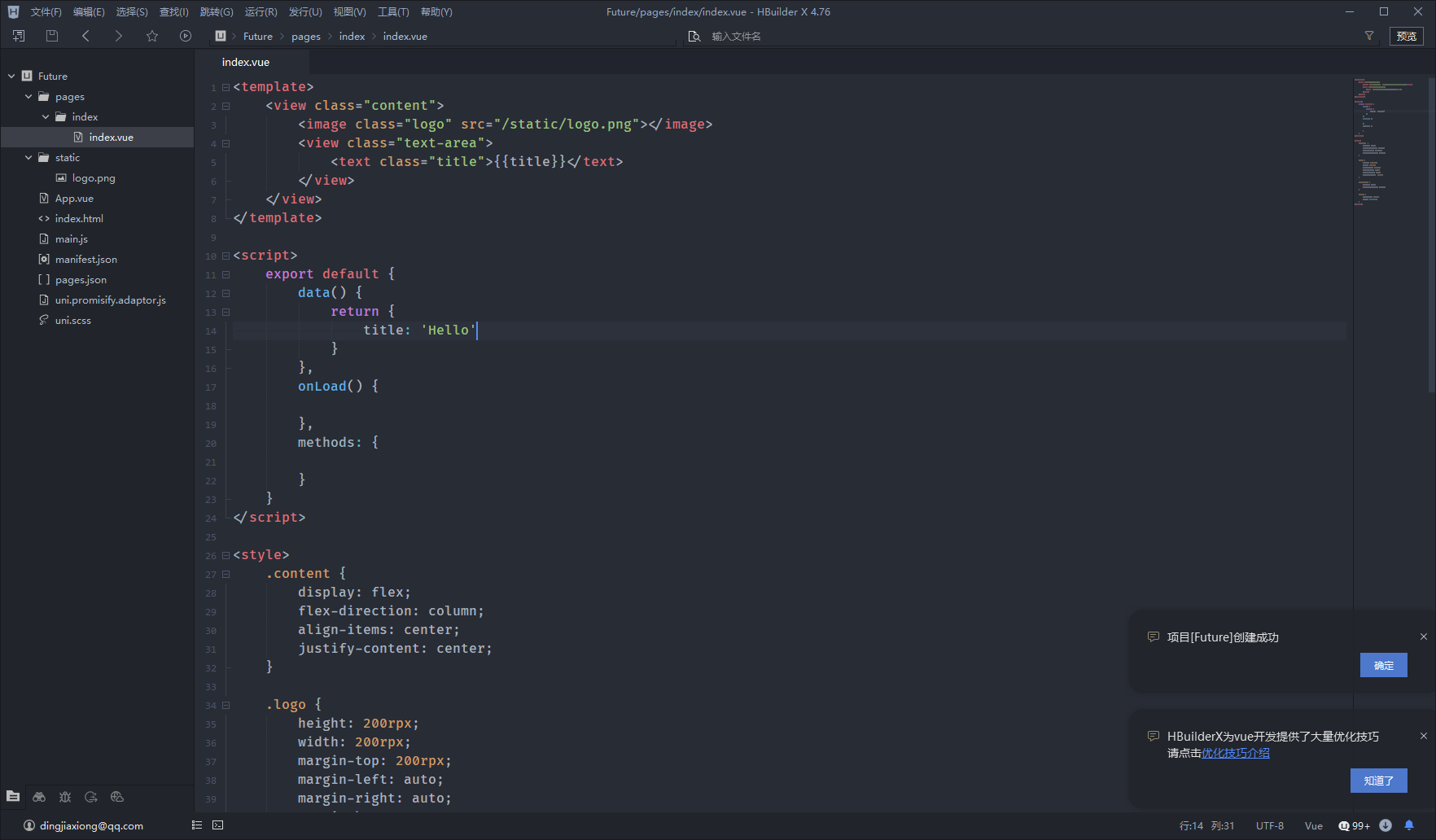Open pages.json in project tree
The width and height of the screenshot is (1436, 840).
81,279
